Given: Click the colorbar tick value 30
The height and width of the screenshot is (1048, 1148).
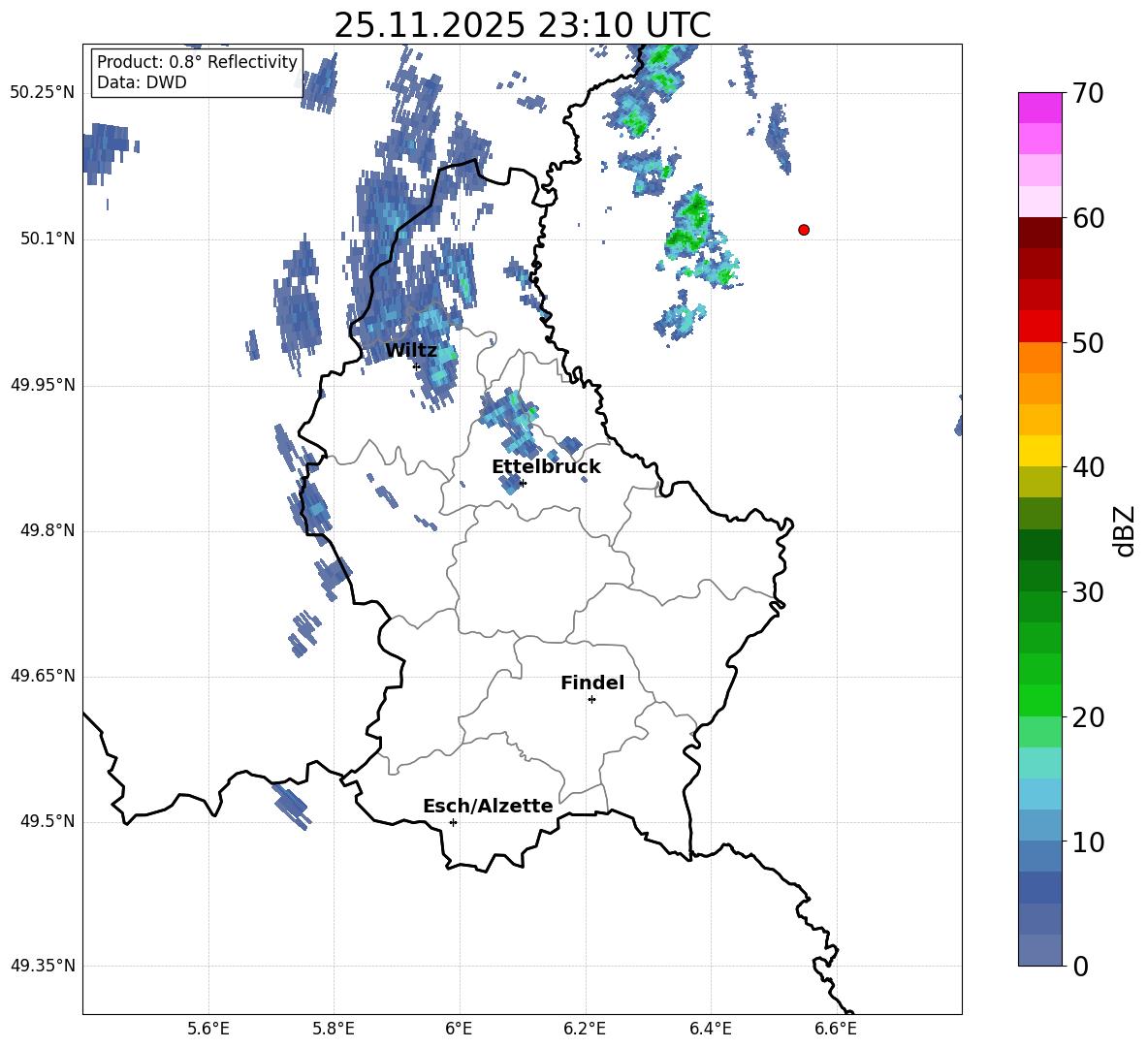Looking at the screenshot, I should pyautogui.click(x=1088, y=592).
